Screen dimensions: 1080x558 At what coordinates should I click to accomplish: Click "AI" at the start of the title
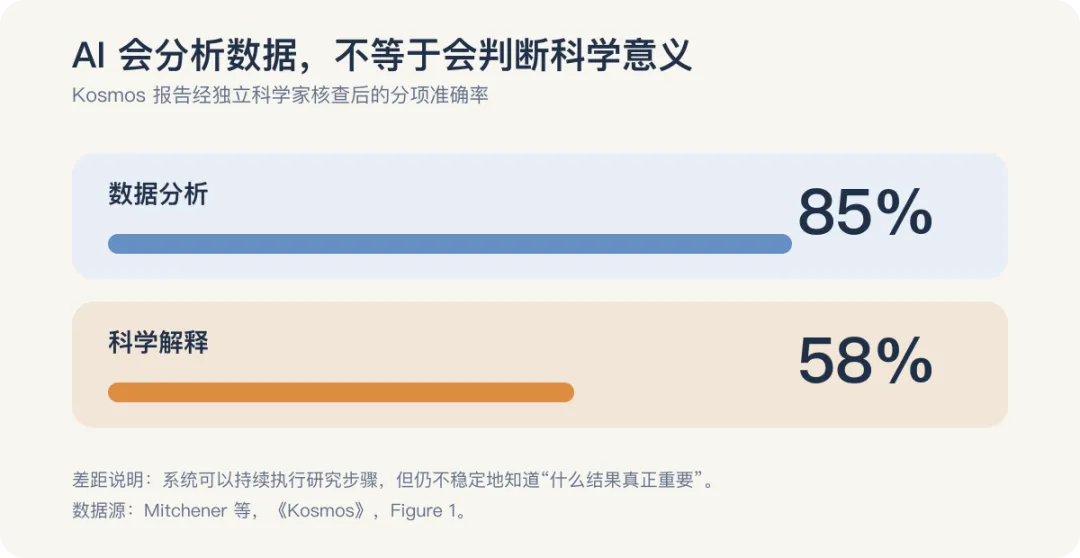click(88, 57)
